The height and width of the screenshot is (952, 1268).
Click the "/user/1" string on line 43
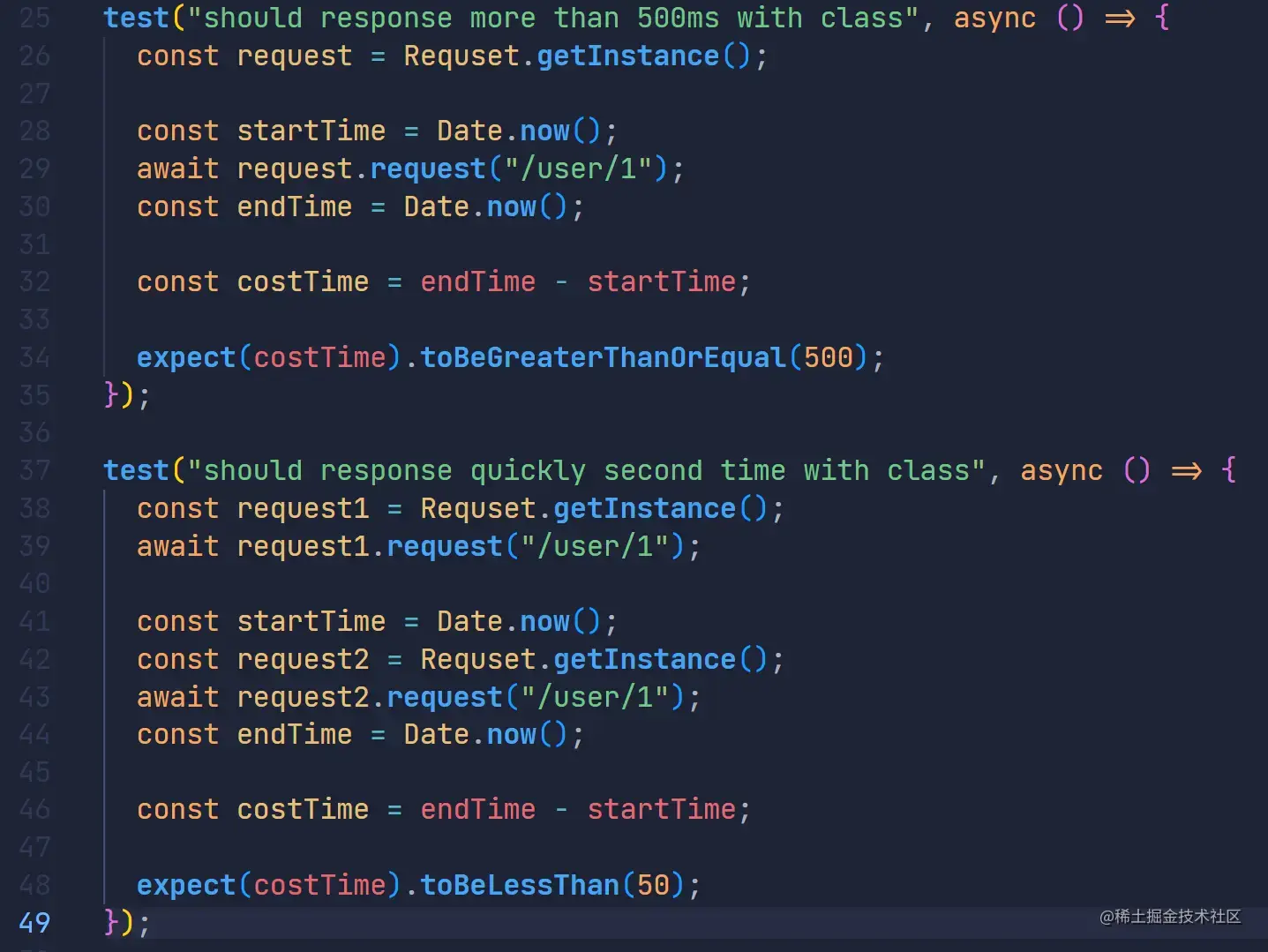click(595, 697)
